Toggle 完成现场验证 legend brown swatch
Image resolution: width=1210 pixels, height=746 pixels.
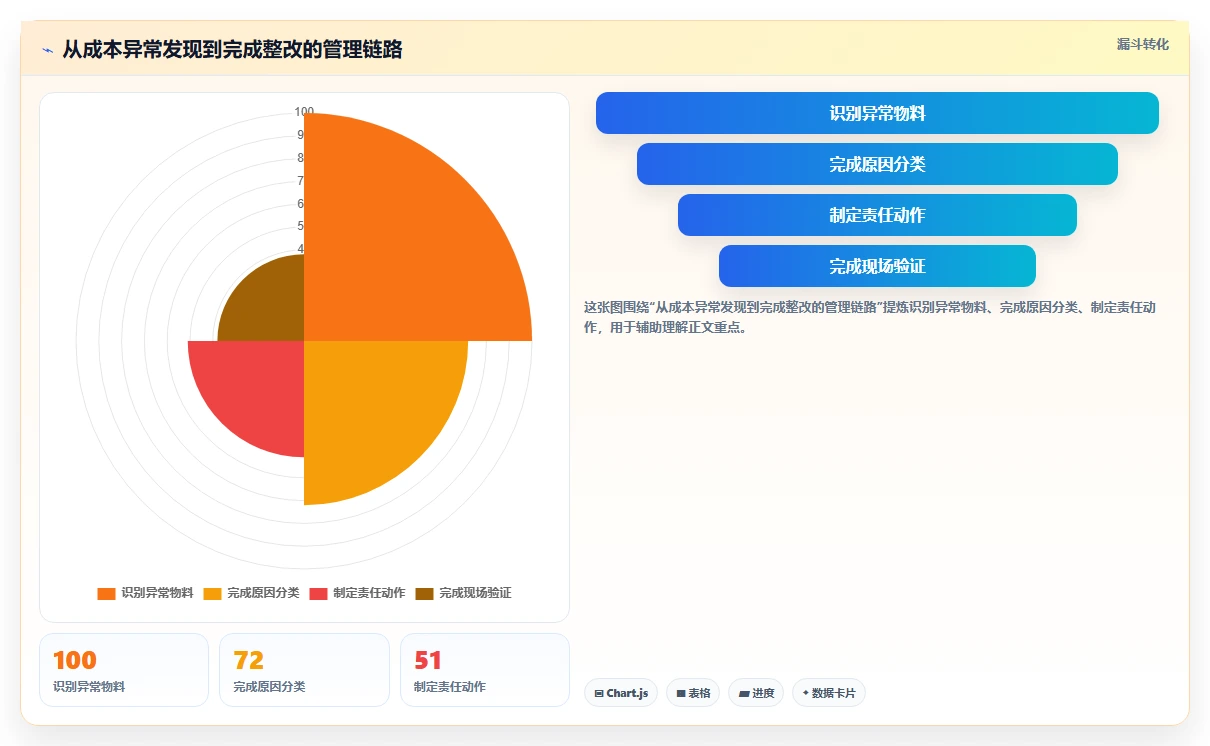pos(424,593)
